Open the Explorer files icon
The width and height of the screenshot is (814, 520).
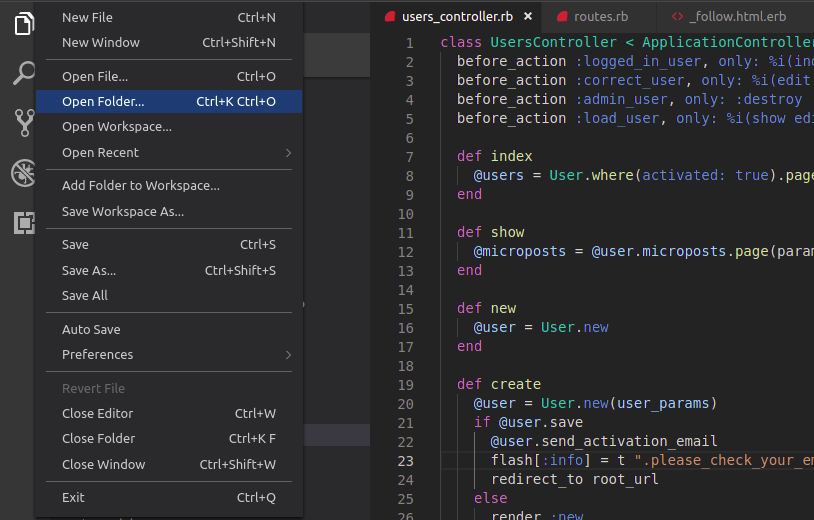[x=24, y=24]
